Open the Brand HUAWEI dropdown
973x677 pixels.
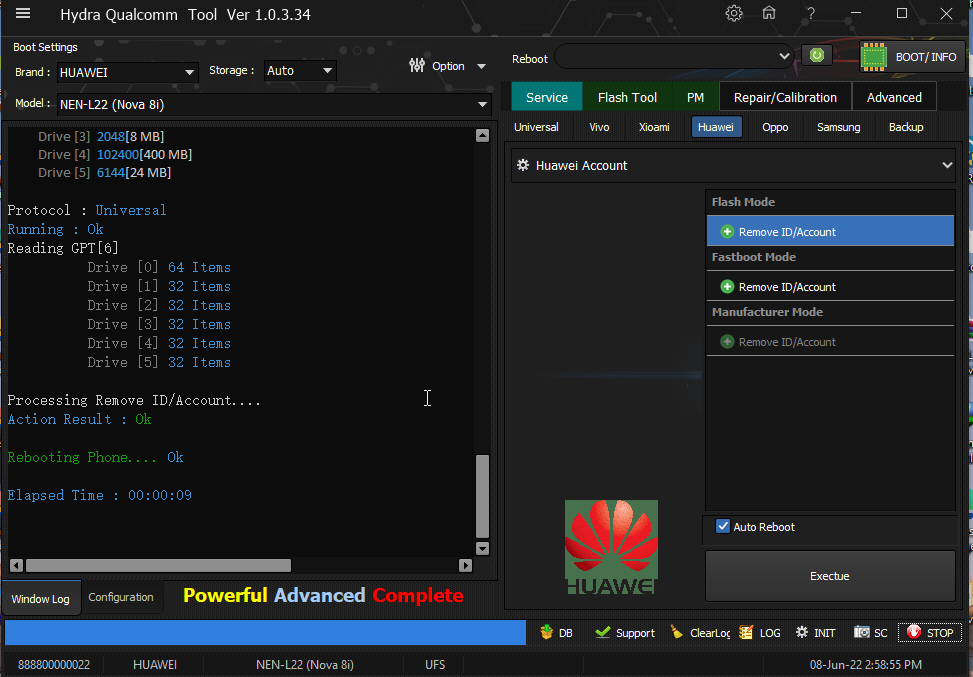[x=127, y=73]
